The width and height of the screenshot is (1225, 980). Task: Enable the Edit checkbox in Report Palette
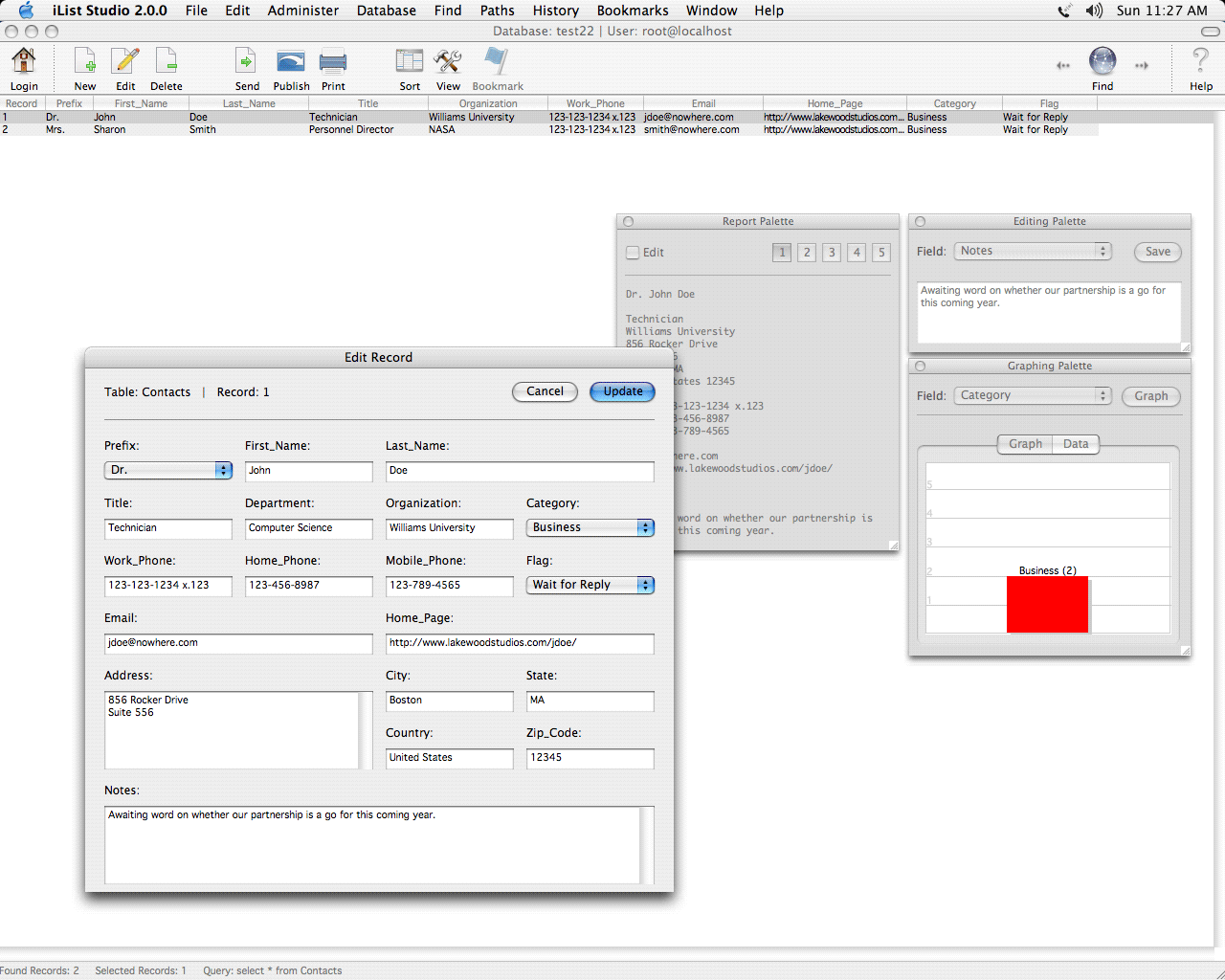point(633,253)
